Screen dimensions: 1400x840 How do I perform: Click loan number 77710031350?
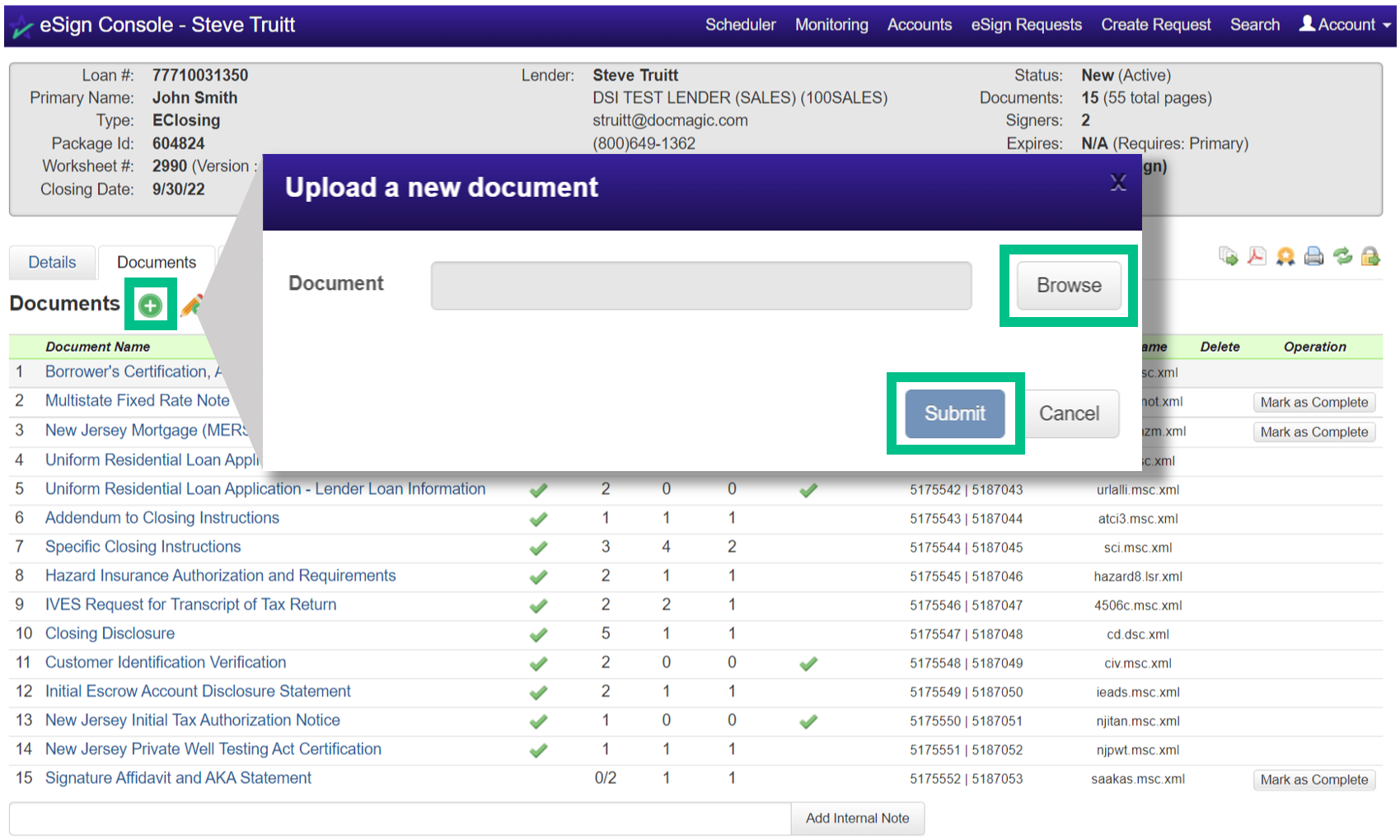200,75
